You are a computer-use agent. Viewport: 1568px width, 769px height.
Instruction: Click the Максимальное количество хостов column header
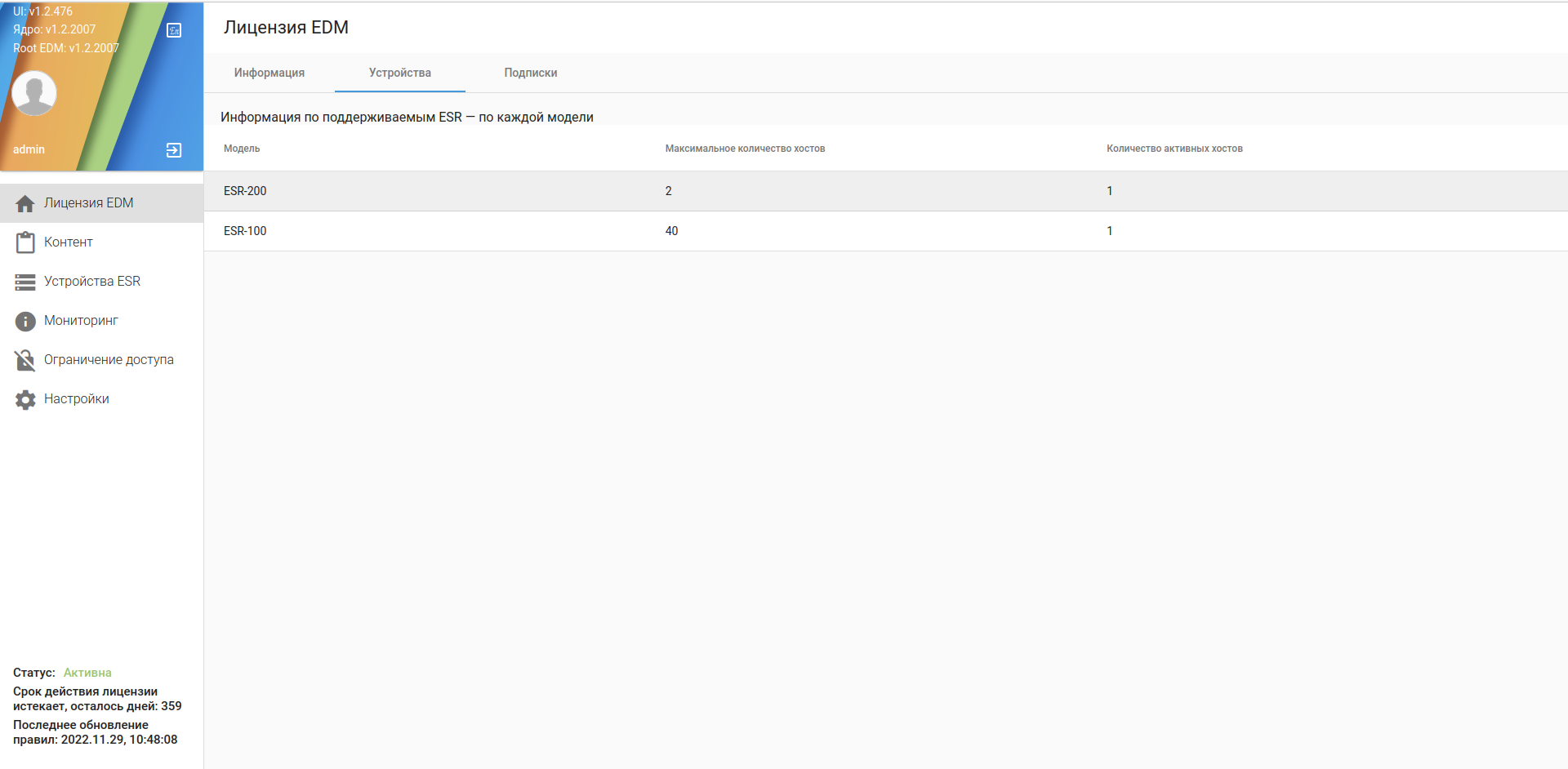pos(745,149)
